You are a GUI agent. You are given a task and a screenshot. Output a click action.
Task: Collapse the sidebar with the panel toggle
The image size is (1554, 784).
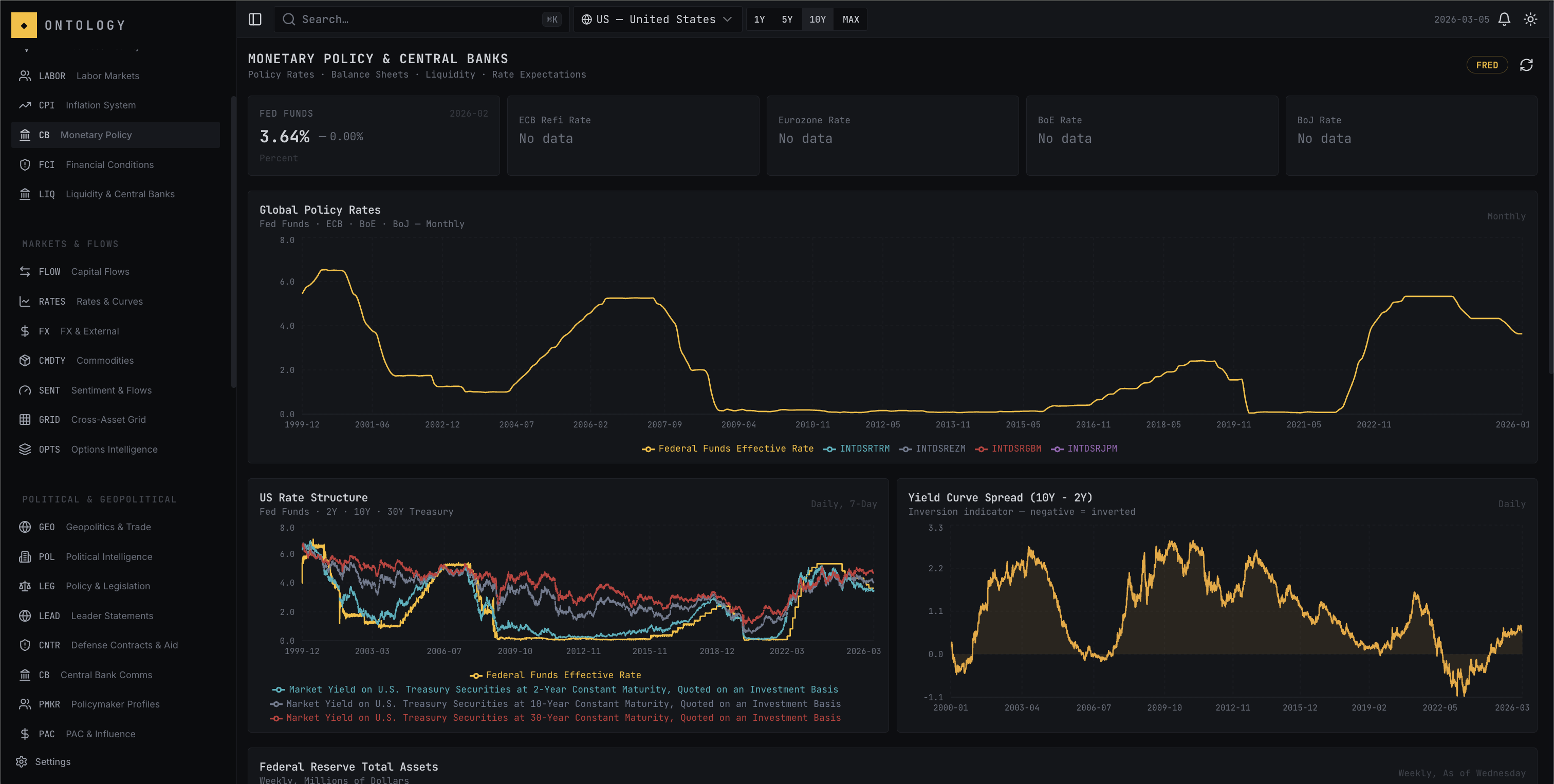[x=254, y=18]
